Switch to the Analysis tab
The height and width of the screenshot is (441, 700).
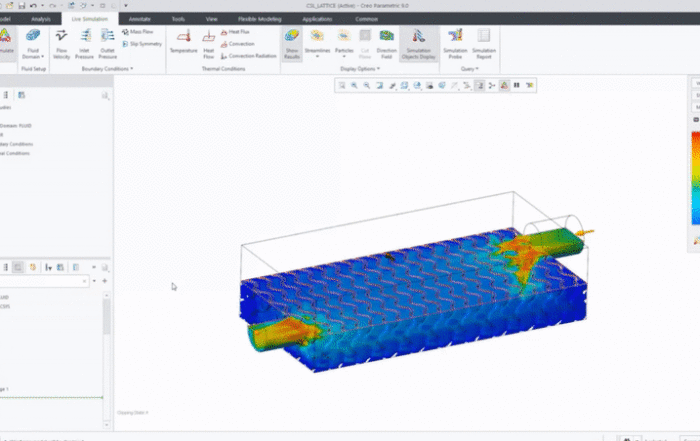click(41, 19)
